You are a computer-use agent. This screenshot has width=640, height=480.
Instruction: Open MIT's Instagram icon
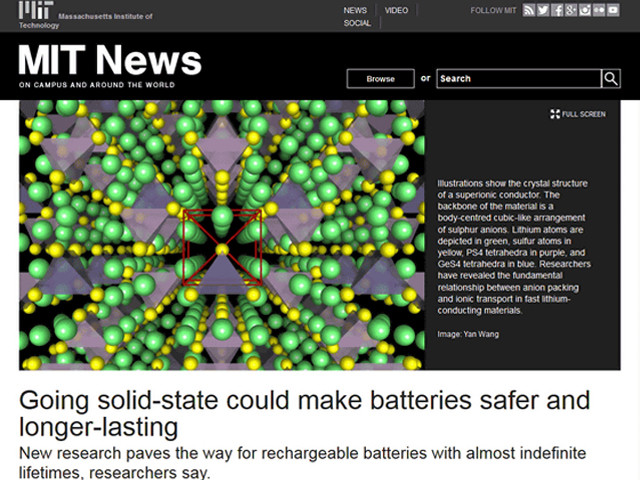click(x=585, y=10)
